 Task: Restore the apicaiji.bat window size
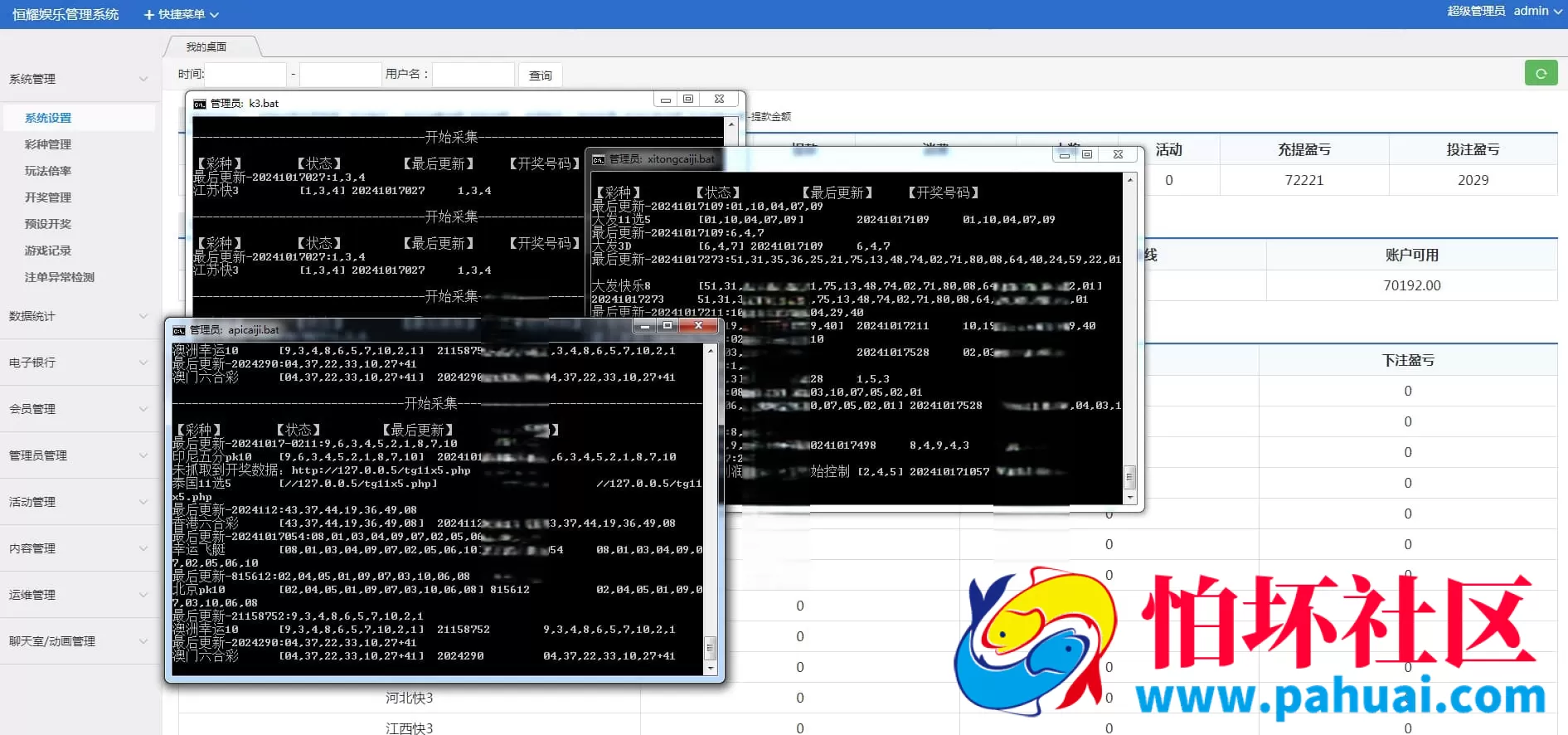[667, 326]
